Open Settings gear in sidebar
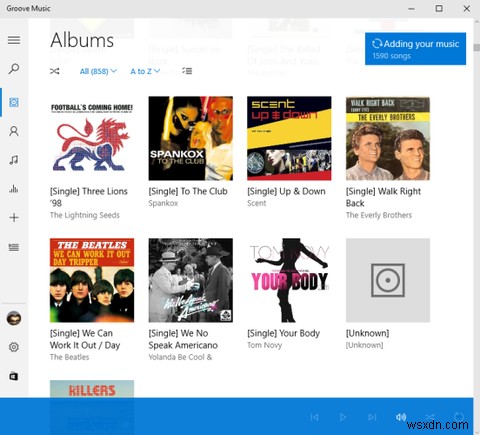Viewport: 480px width, 435px height. [14, 347]
